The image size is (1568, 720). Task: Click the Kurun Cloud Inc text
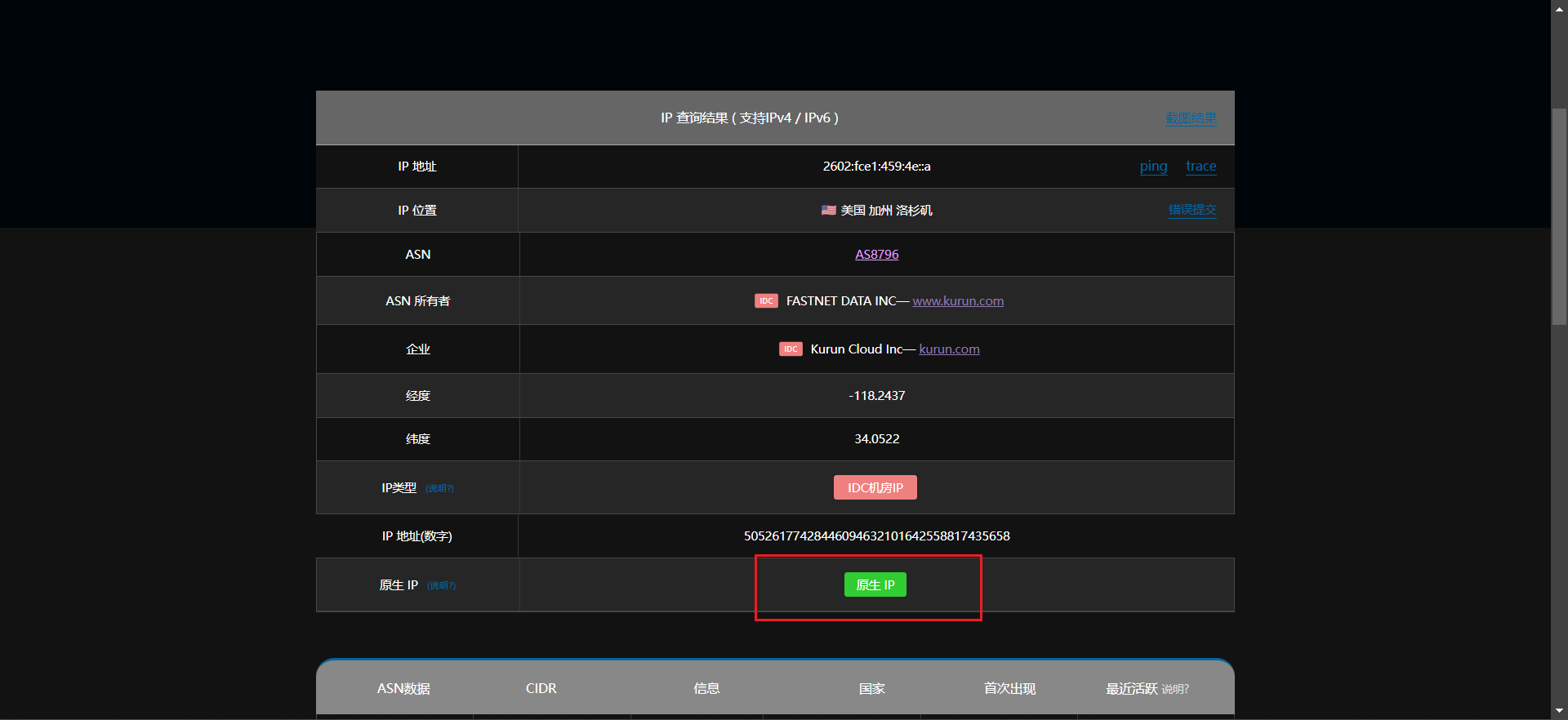coord(857,349)
